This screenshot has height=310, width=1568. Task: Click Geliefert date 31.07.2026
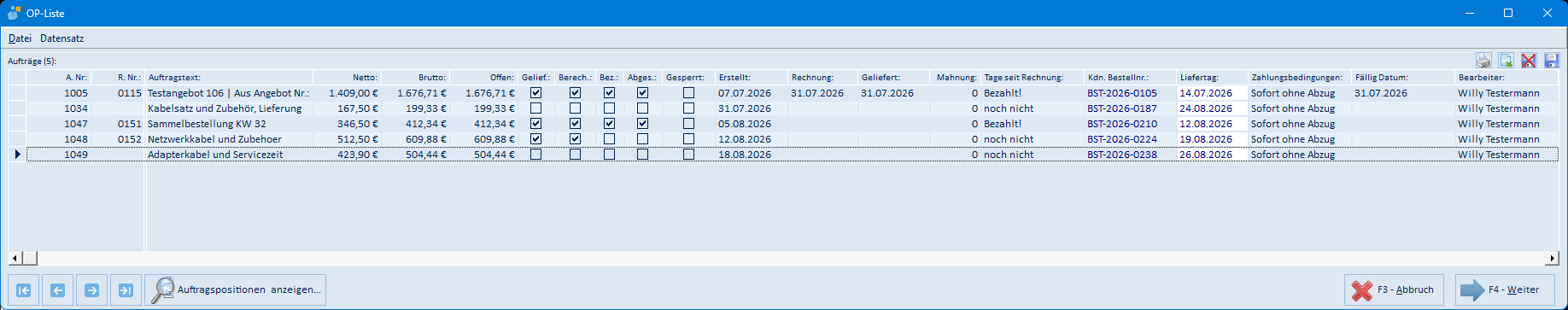pos(887,93)
